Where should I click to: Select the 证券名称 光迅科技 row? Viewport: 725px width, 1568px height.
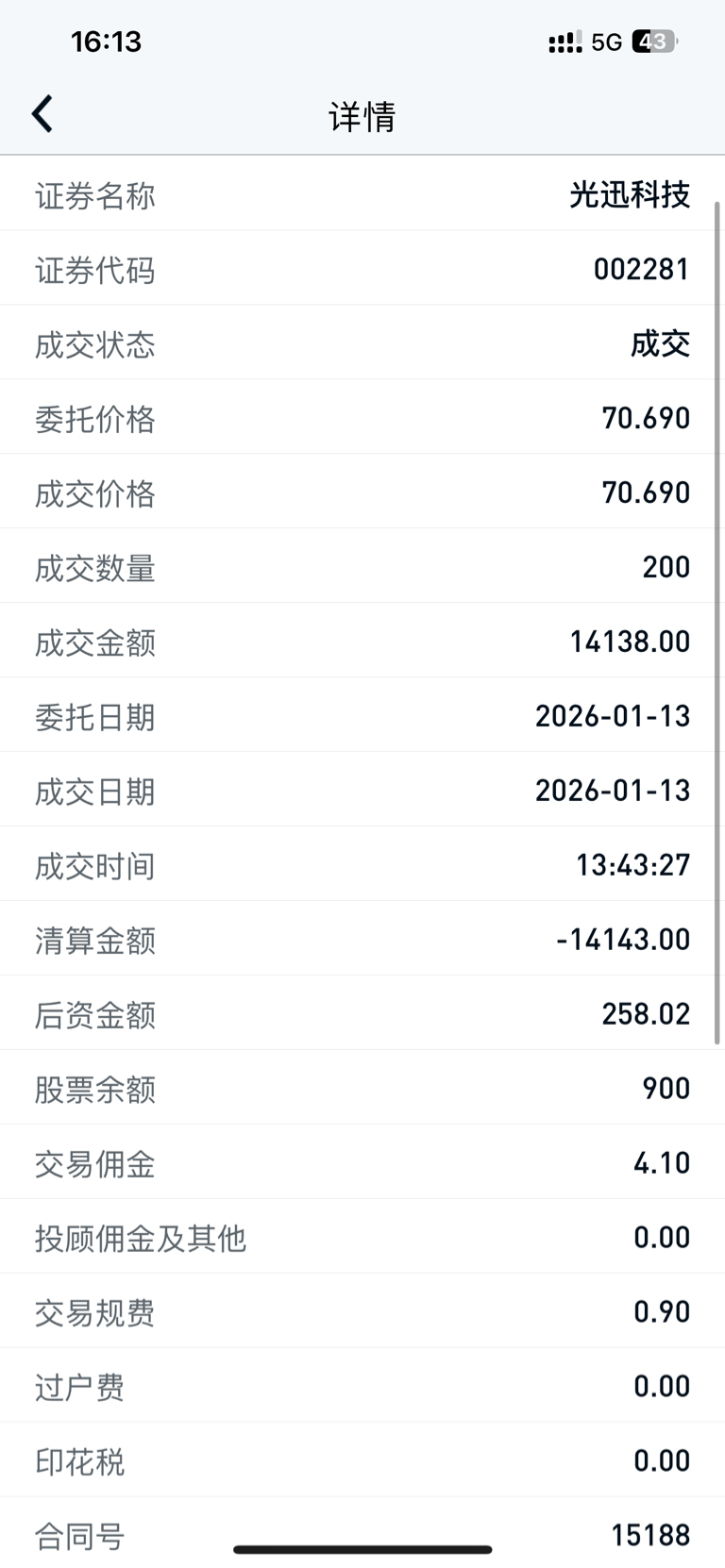tap(362, 195)
